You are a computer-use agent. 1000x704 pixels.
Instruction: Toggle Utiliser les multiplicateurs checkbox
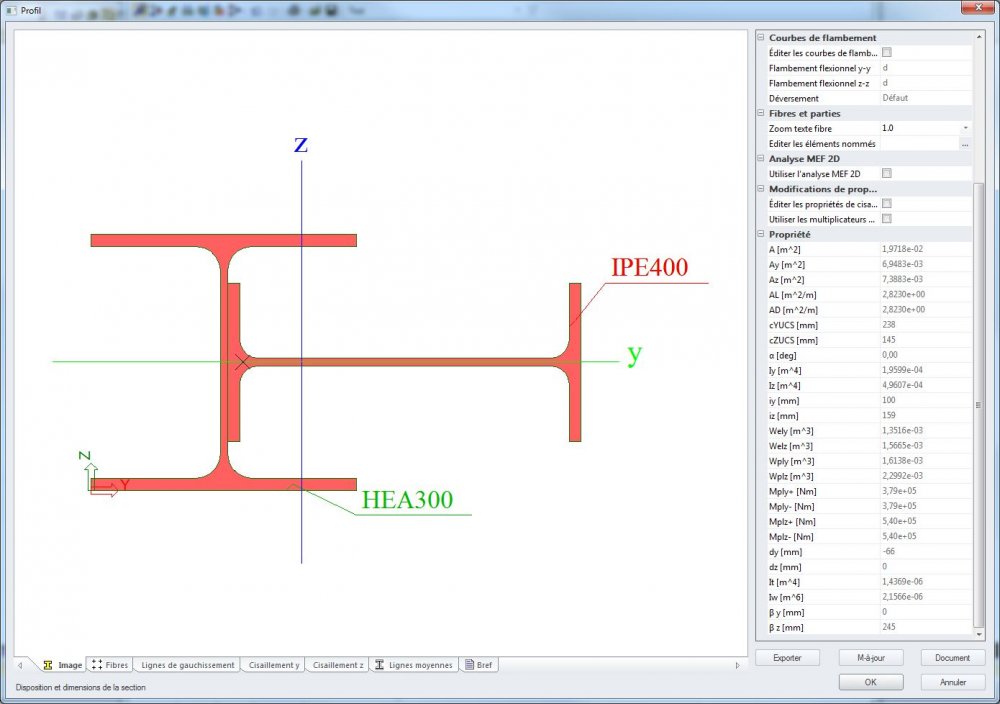pos(886,219)
